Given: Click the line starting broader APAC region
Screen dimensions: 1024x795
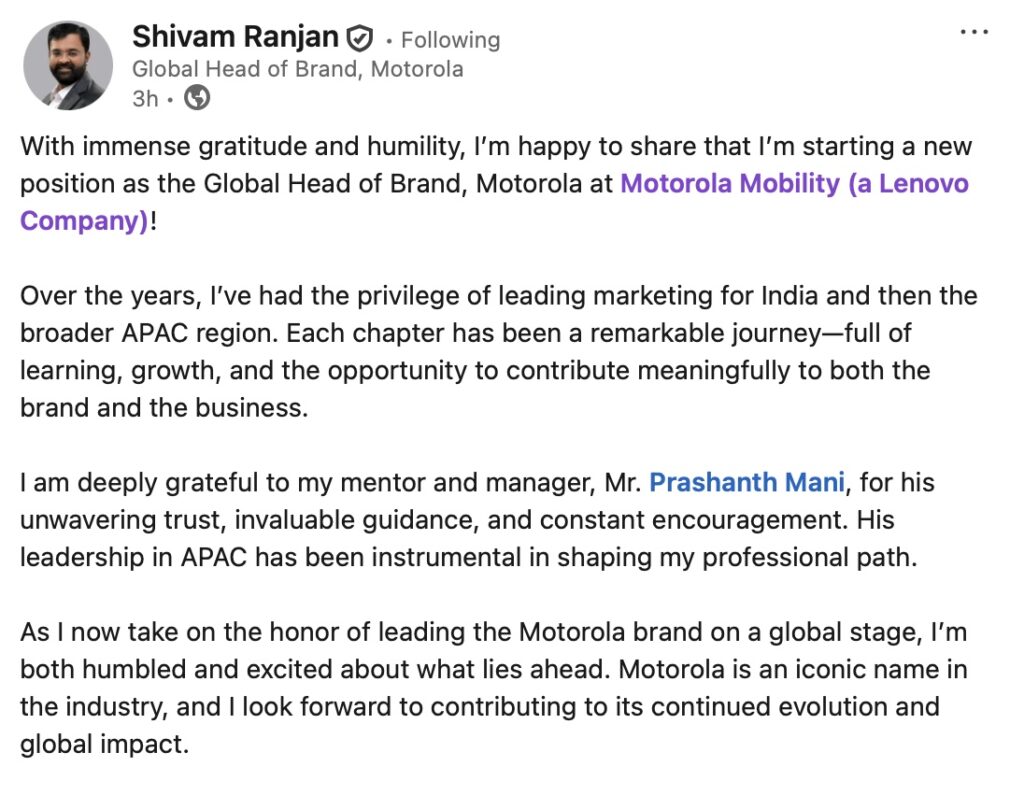Looking at the screenshot, I should point(465,333).
